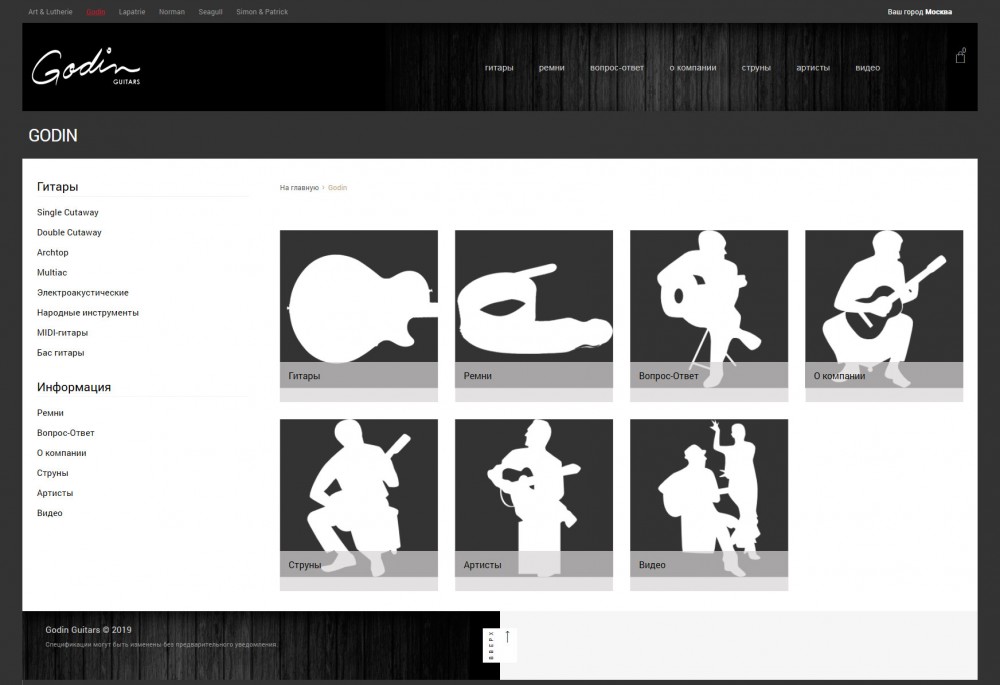Screen dimensions: 1000x685
Task: Open MIDI-гитары sidebar category
Action: [62, 333]
